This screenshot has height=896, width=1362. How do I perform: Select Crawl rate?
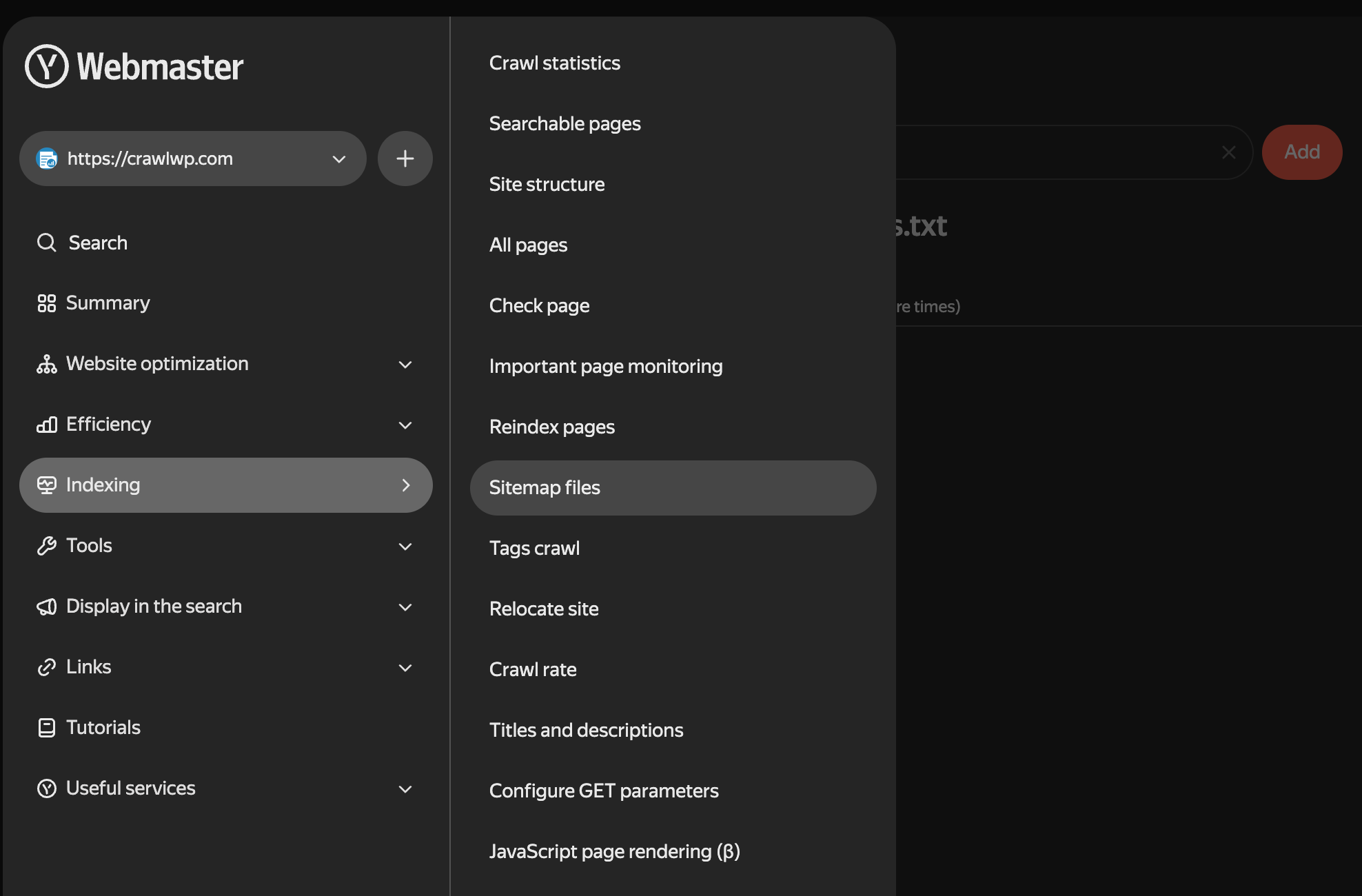click(533, 670)
